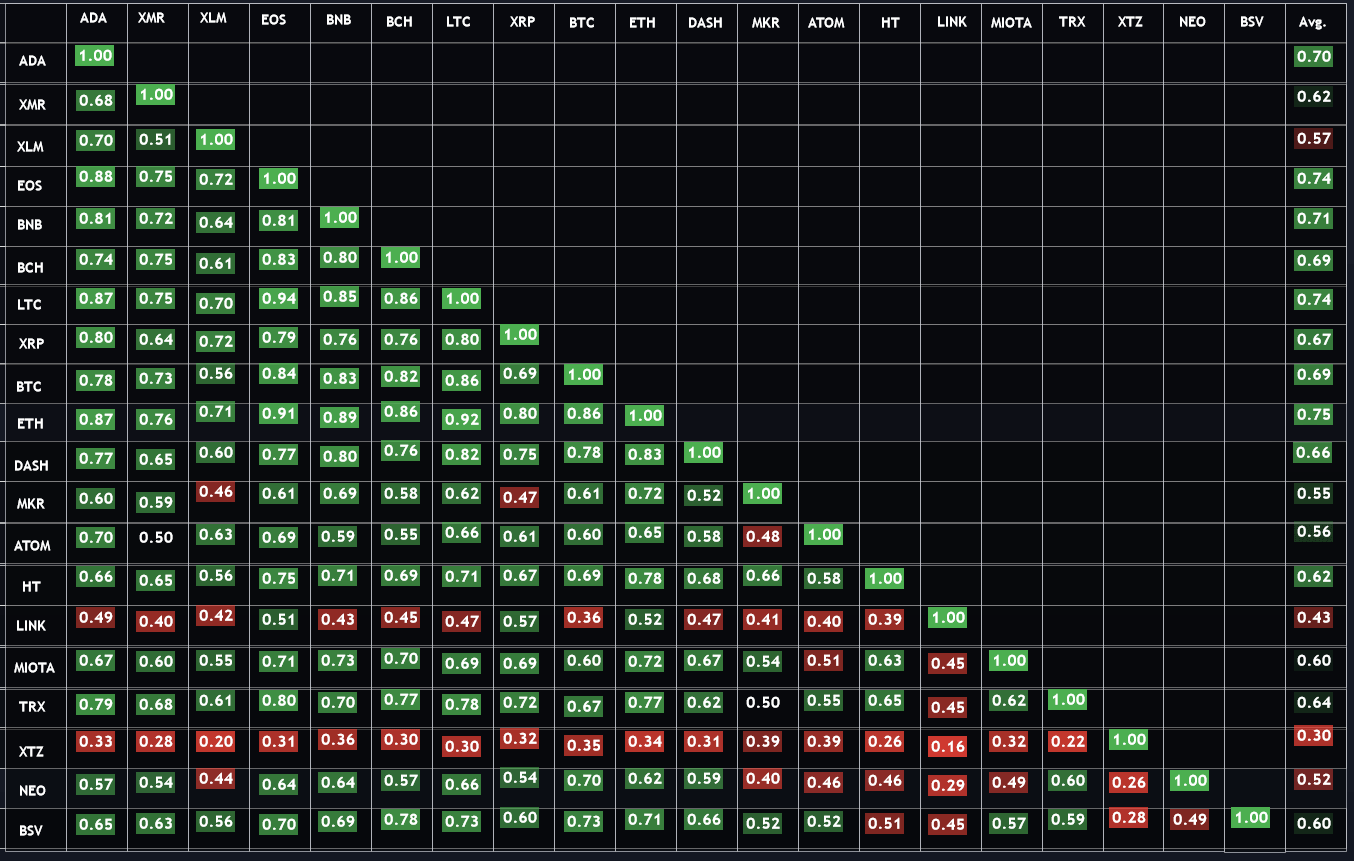Select the LTC row label
1354x861 pixels.
pos(30,305)
